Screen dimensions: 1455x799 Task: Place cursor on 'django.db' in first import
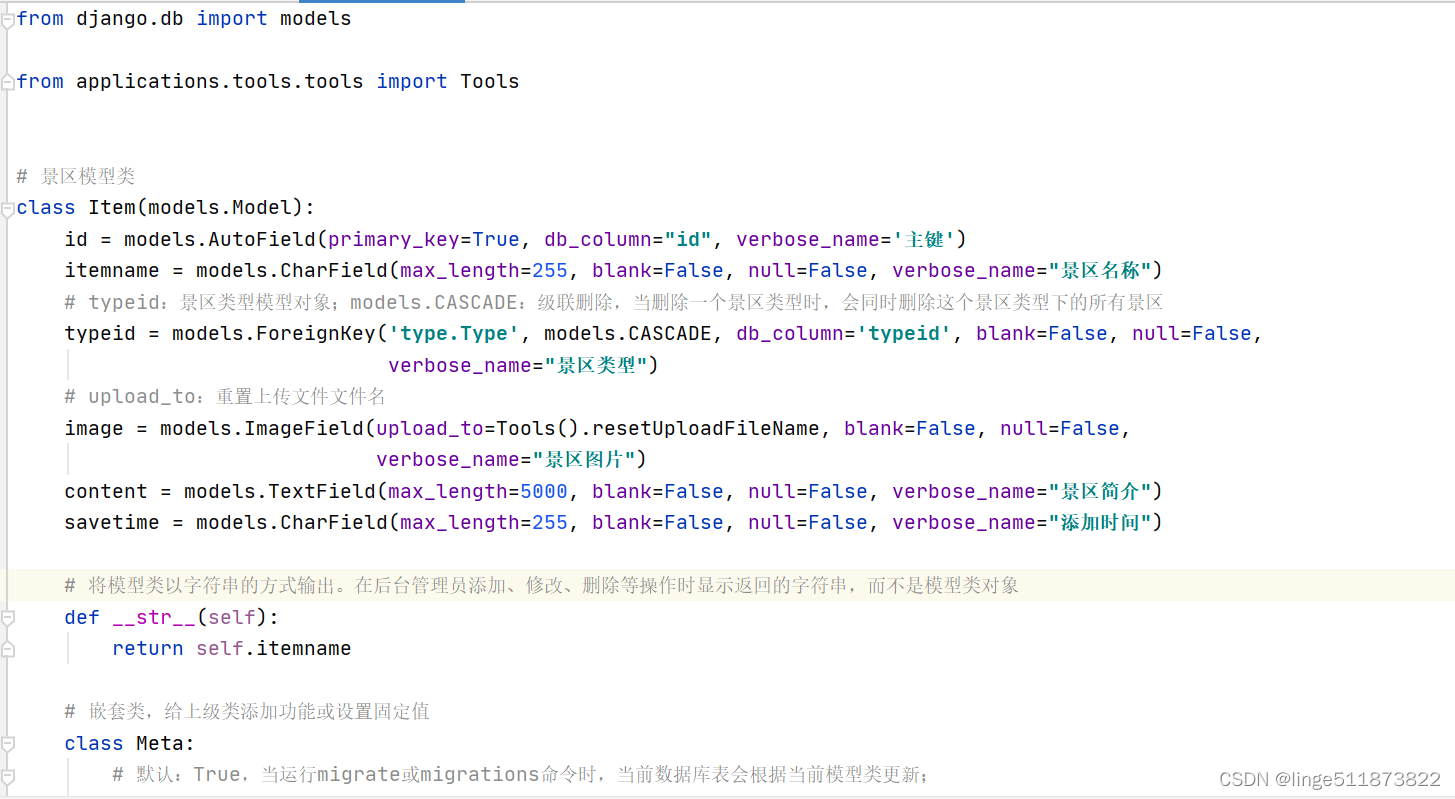pyautogui.click(x=130, y=19)
